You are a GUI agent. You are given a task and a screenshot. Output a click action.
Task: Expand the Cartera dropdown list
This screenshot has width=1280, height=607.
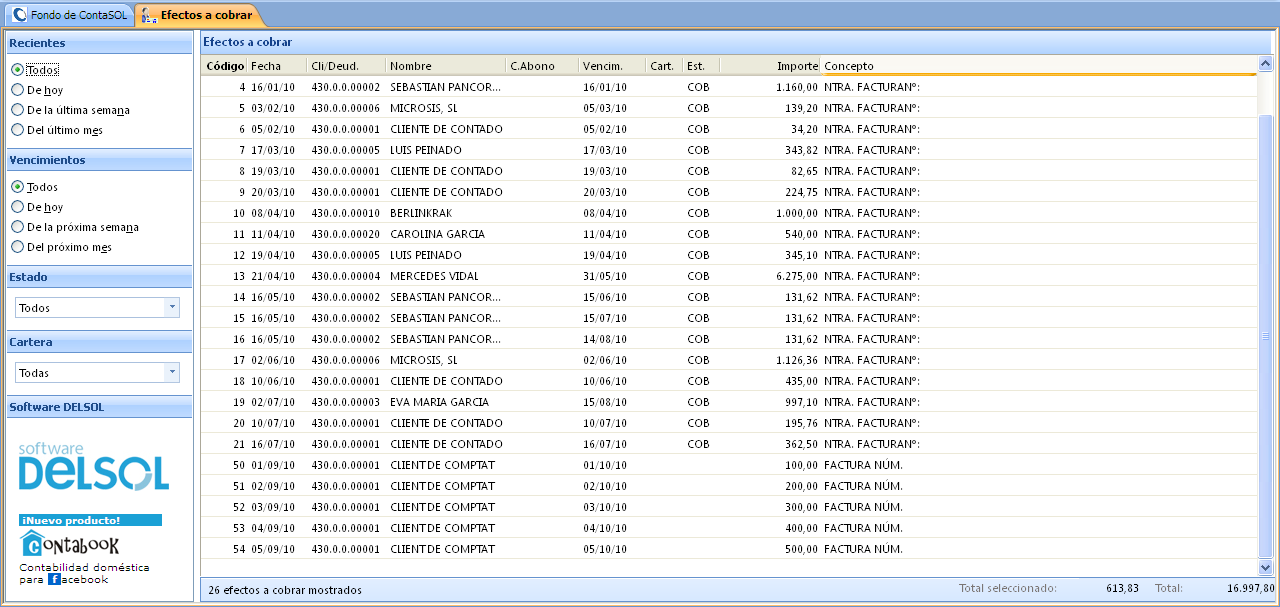coord(171,372)
